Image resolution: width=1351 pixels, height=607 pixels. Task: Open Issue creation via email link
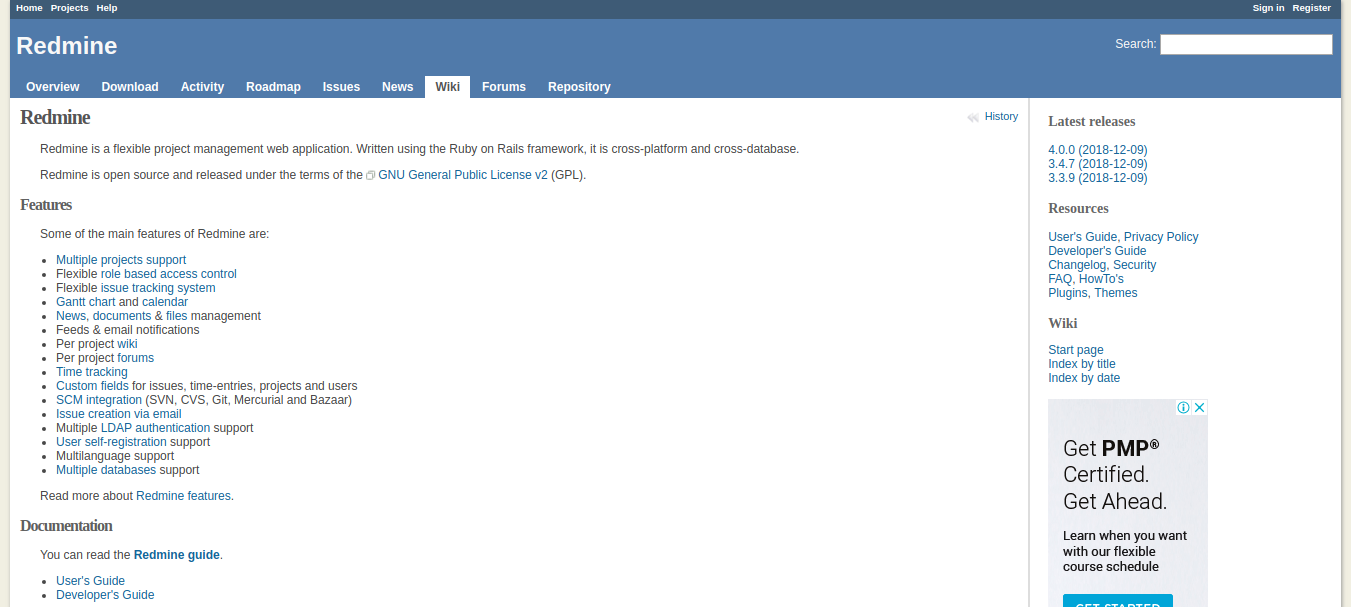pyautogui.click(x=119, y=414)
